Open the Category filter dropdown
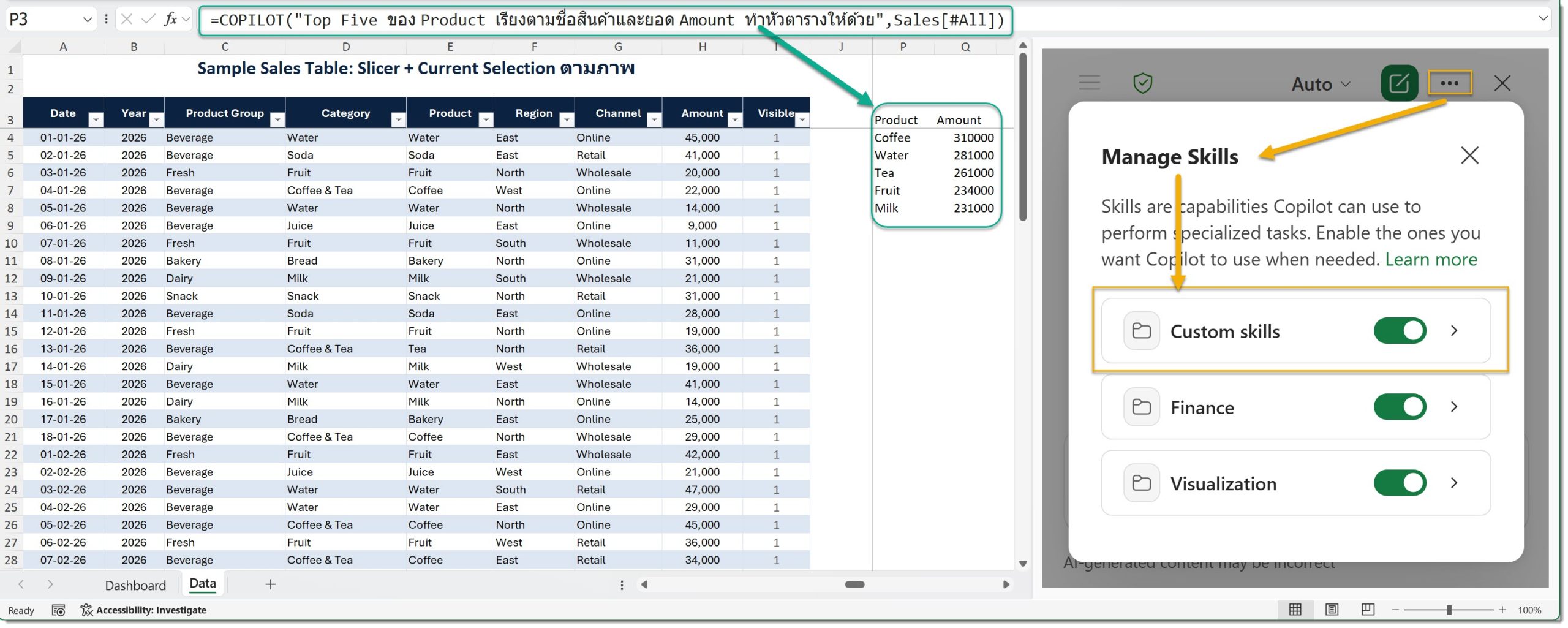This screenshot has height=628, width=1568. [398, 119]
